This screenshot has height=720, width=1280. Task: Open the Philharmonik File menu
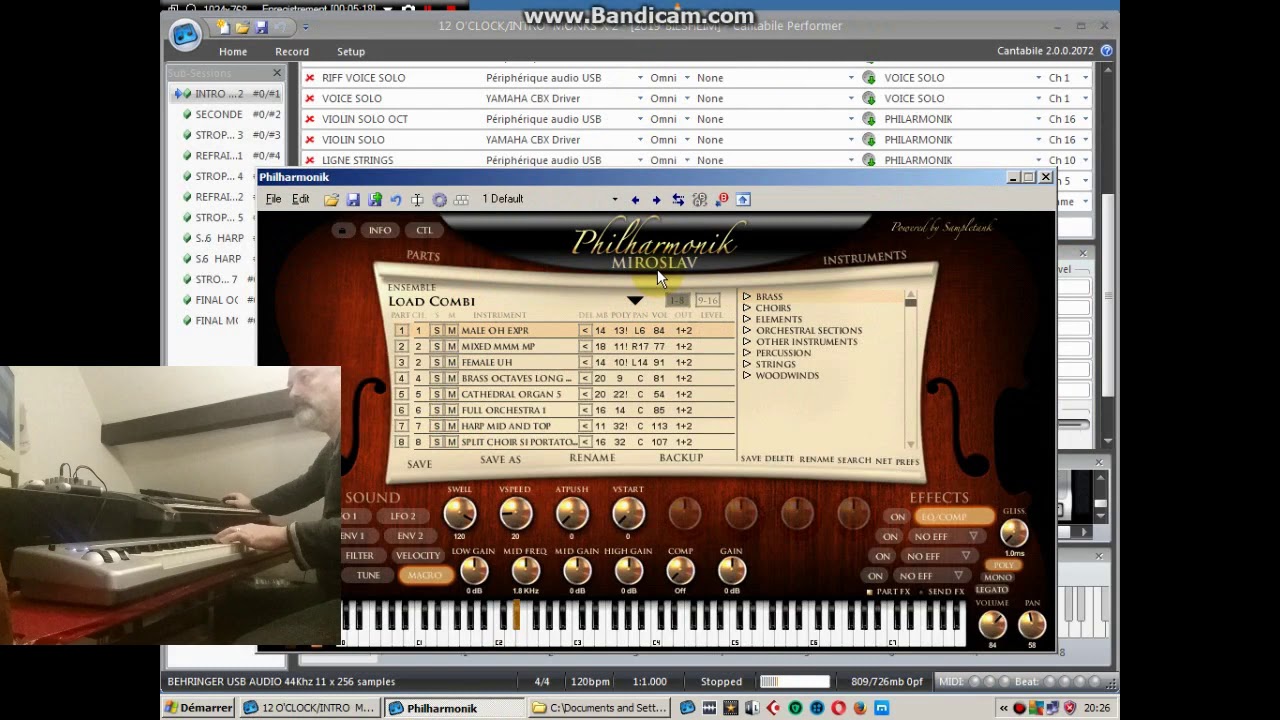[x=273, y=200]
